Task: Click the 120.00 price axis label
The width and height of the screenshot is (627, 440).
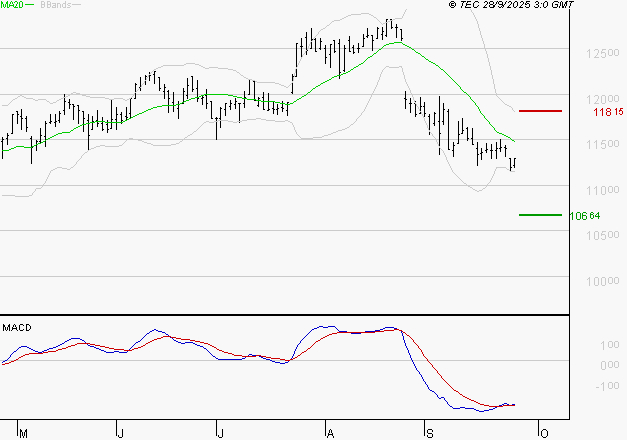Action: 603,99
